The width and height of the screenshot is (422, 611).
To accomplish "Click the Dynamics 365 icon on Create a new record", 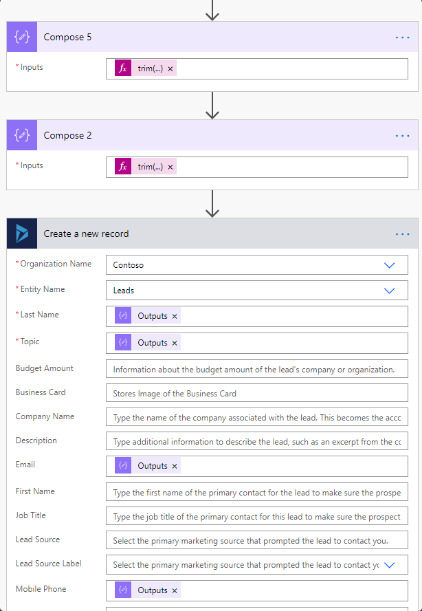I will pyautogui.click(x=22, y=234).
